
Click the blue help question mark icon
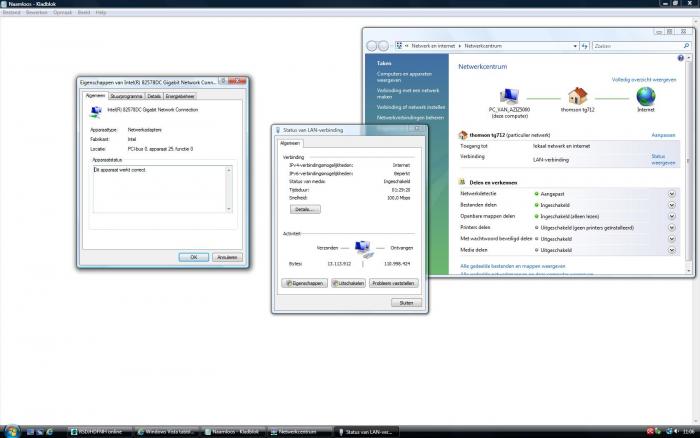[680, 58]
